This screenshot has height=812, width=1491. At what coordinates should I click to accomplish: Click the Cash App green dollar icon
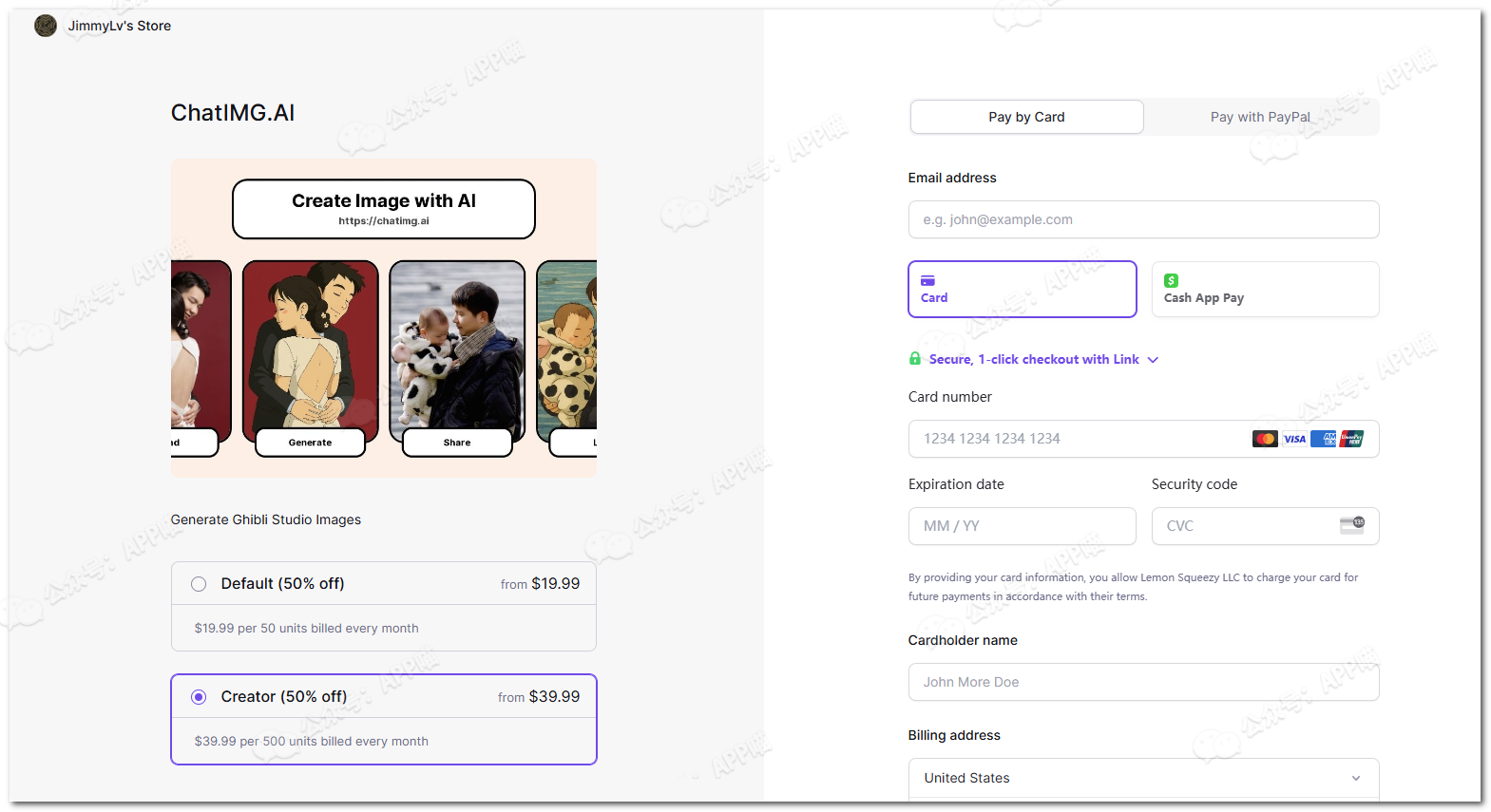(x=1171, y=280)
